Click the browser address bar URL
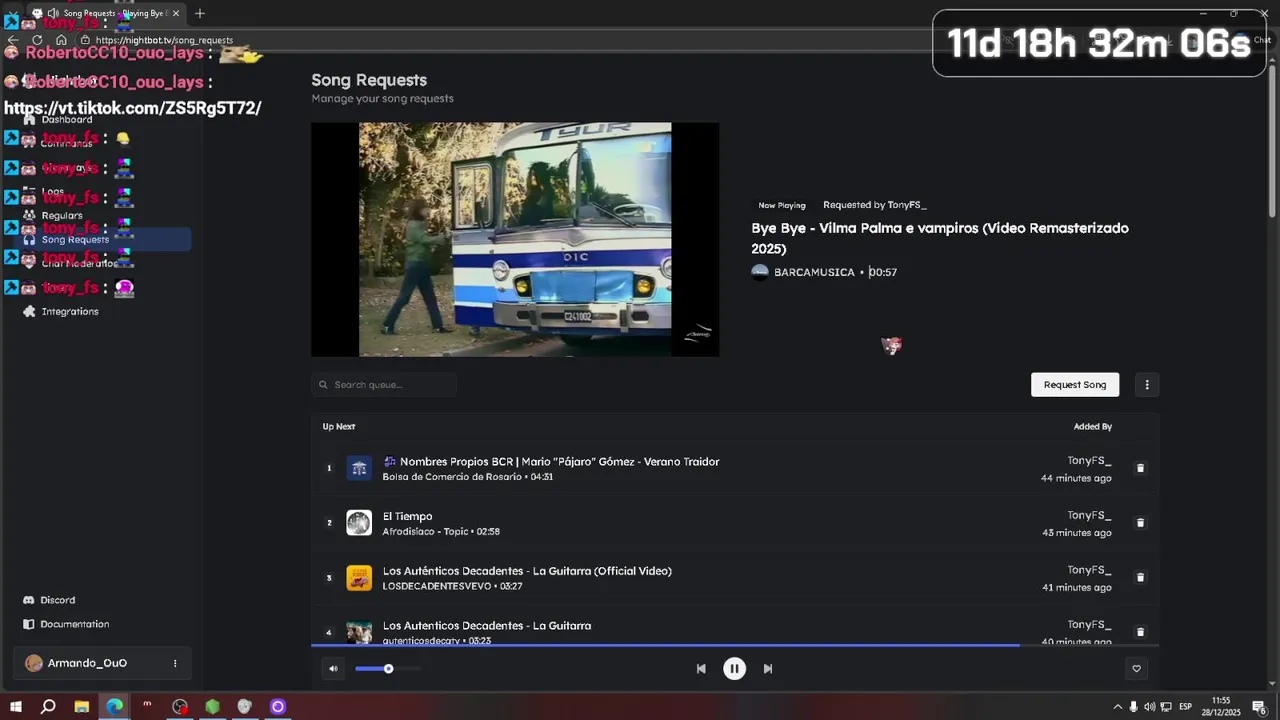The height and width of the screenshot is (720, 1280). (x=165, y=40)
